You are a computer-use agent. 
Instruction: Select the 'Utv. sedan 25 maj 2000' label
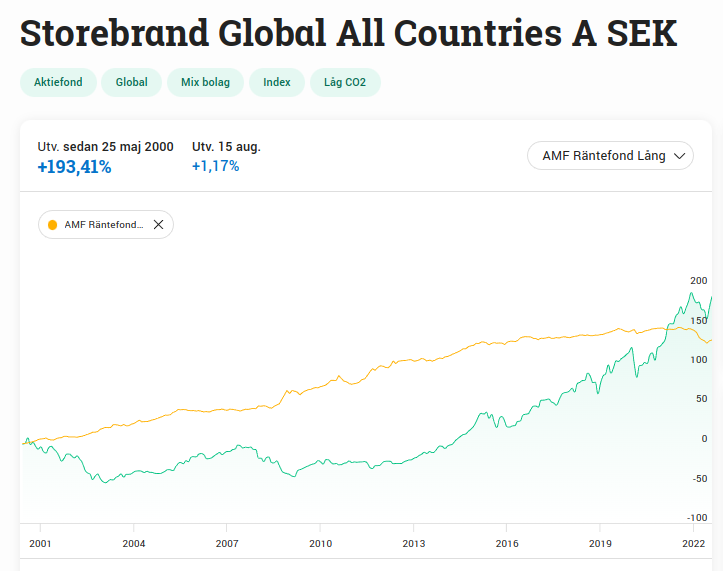105,147
